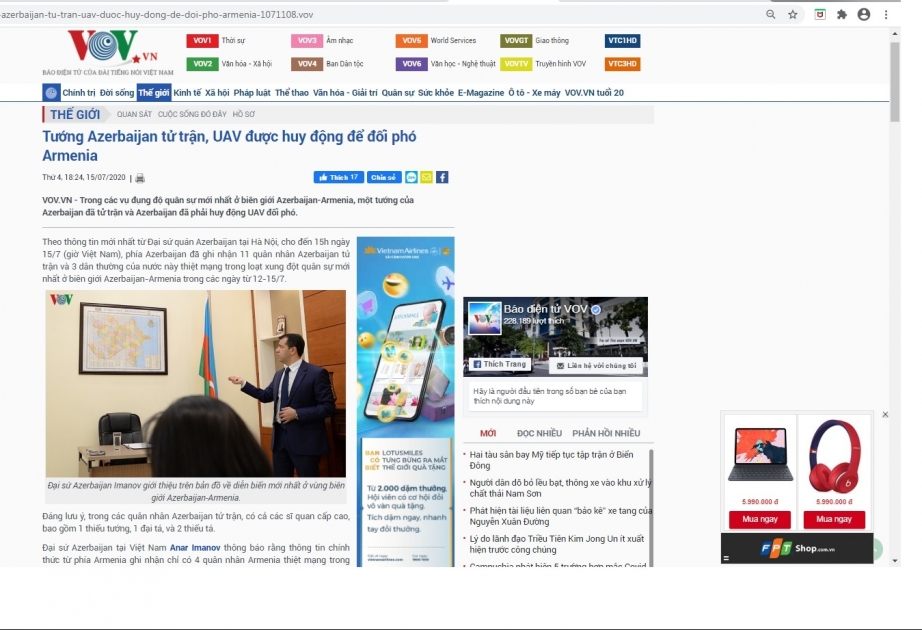The image size is (922, 630).
Task: Click the ambassador photo in the article
Action: click(x=196, y=384)
